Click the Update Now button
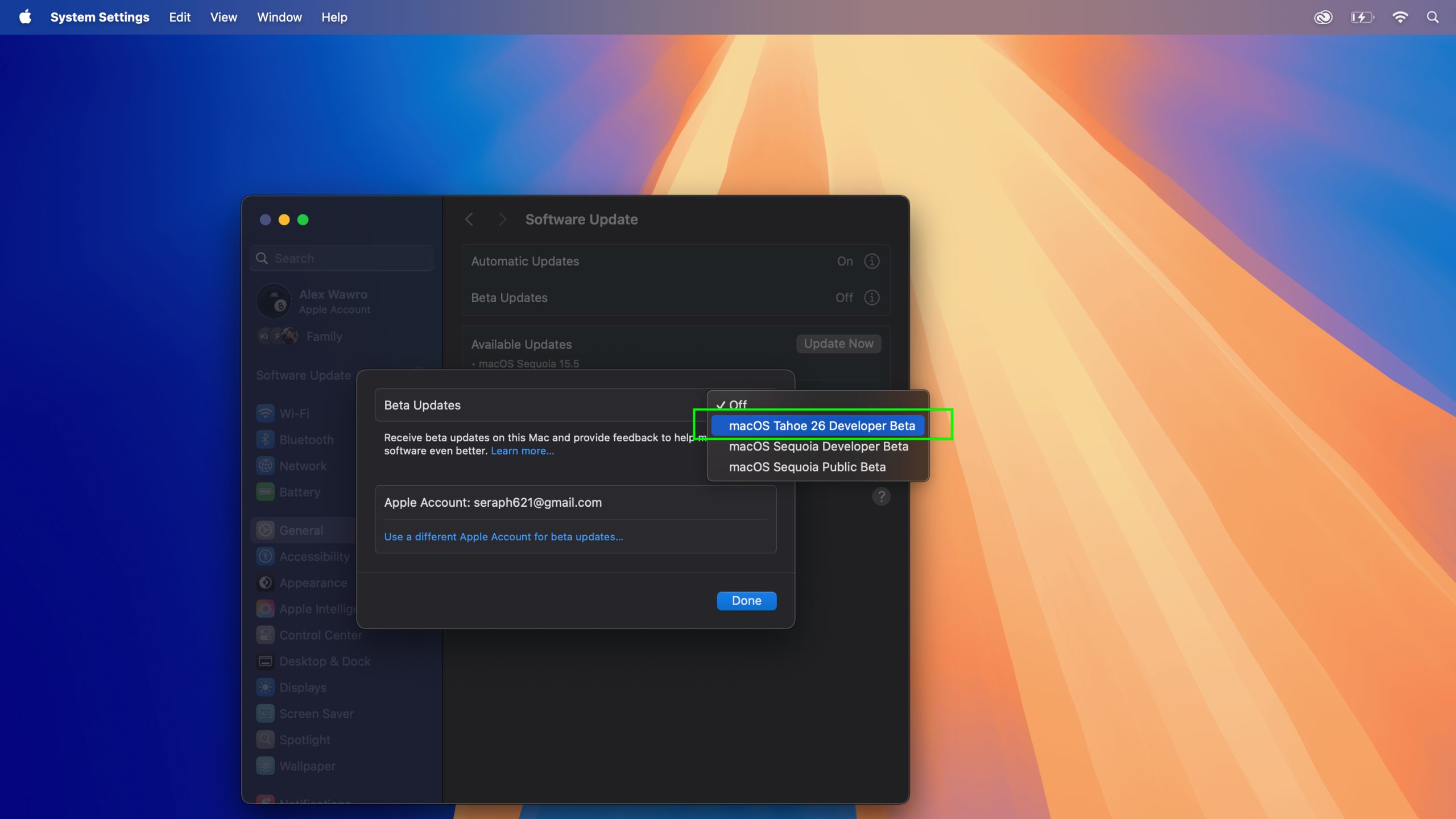 (x=838, y=344)
